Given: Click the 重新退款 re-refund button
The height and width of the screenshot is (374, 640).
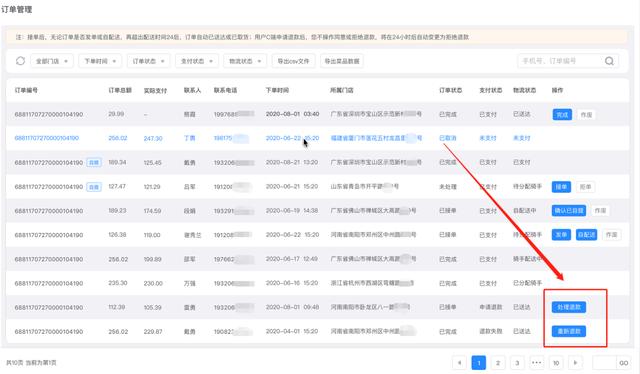Looking at the screenshot, I should pos(569,331).
